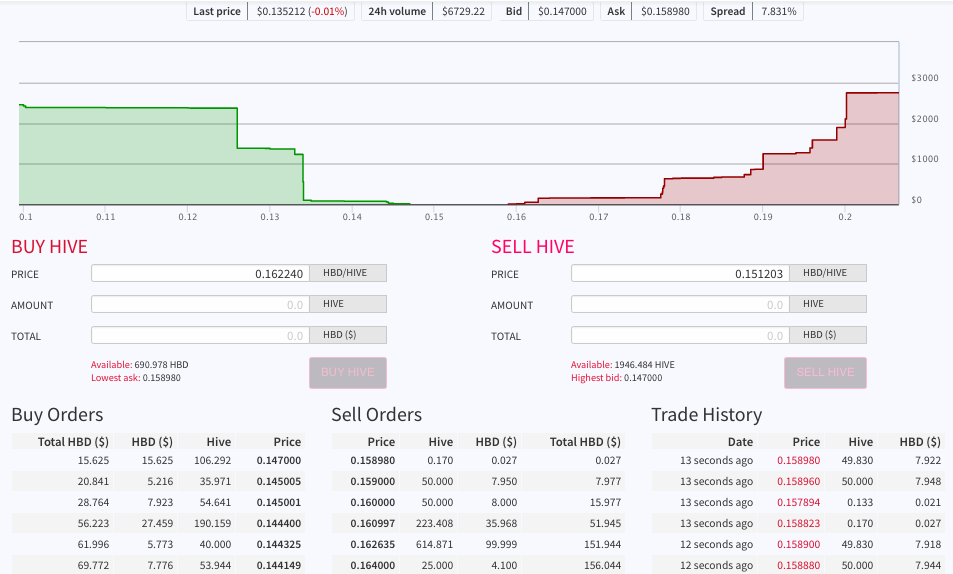Image resolution: width=953 pixels, height=574 pixels.
Task: Click trade history price 0.158960
Action: coord(798,482)
